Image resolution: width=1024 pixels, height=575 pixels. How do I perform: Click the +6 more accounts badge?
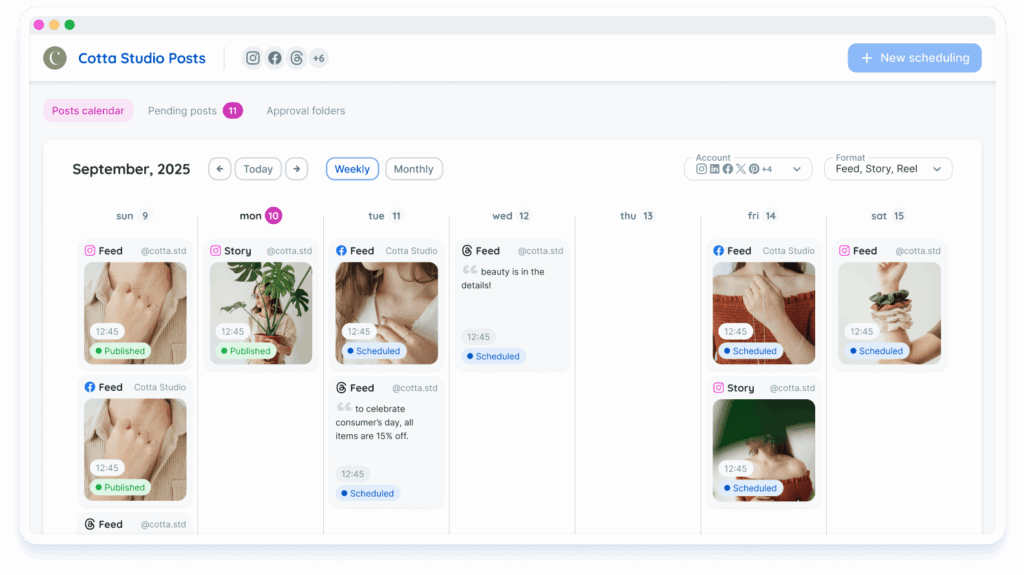coord(318,58)
